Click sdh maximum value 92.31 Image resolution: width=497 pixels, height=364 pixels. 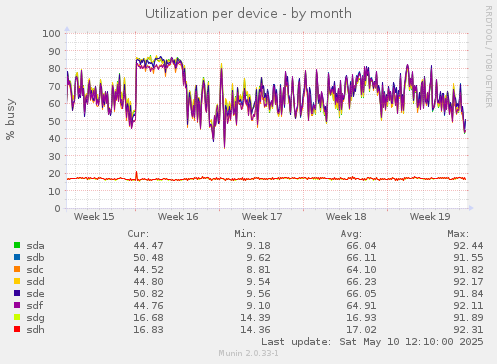pyautogui.click(x=468, y=330)
